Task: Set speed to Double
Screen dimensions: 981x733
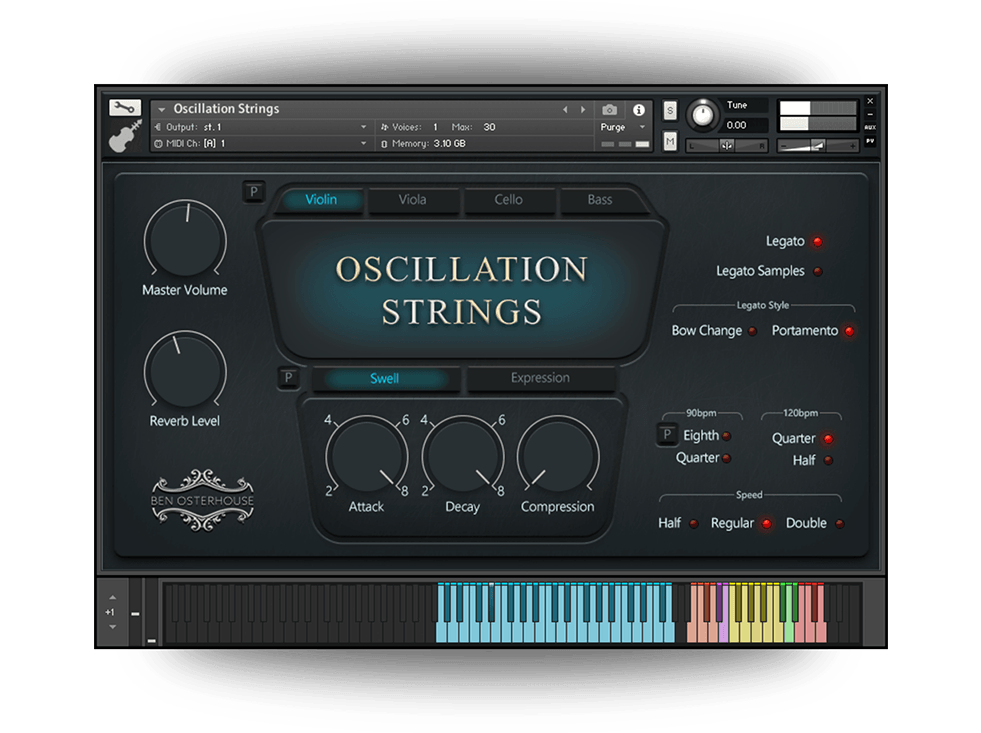Action: [840, 524]
